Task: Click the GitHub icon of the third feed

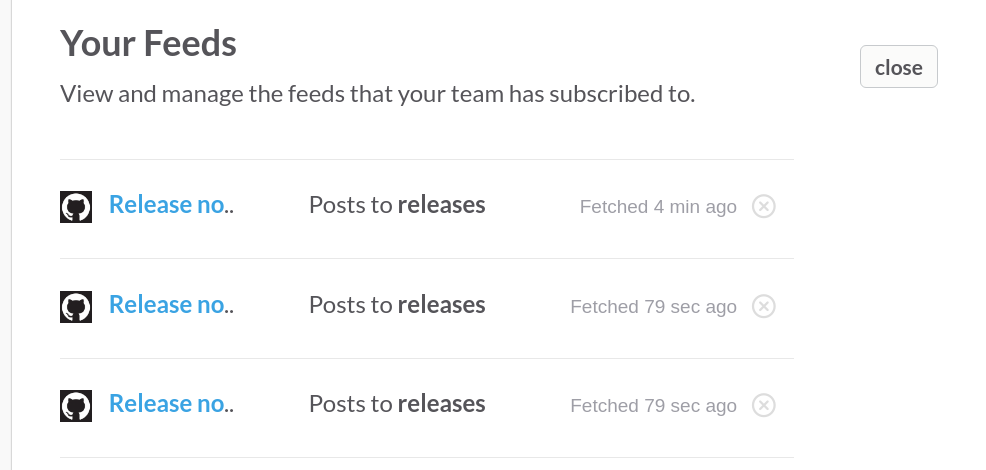Action: (x=76, y=406)
